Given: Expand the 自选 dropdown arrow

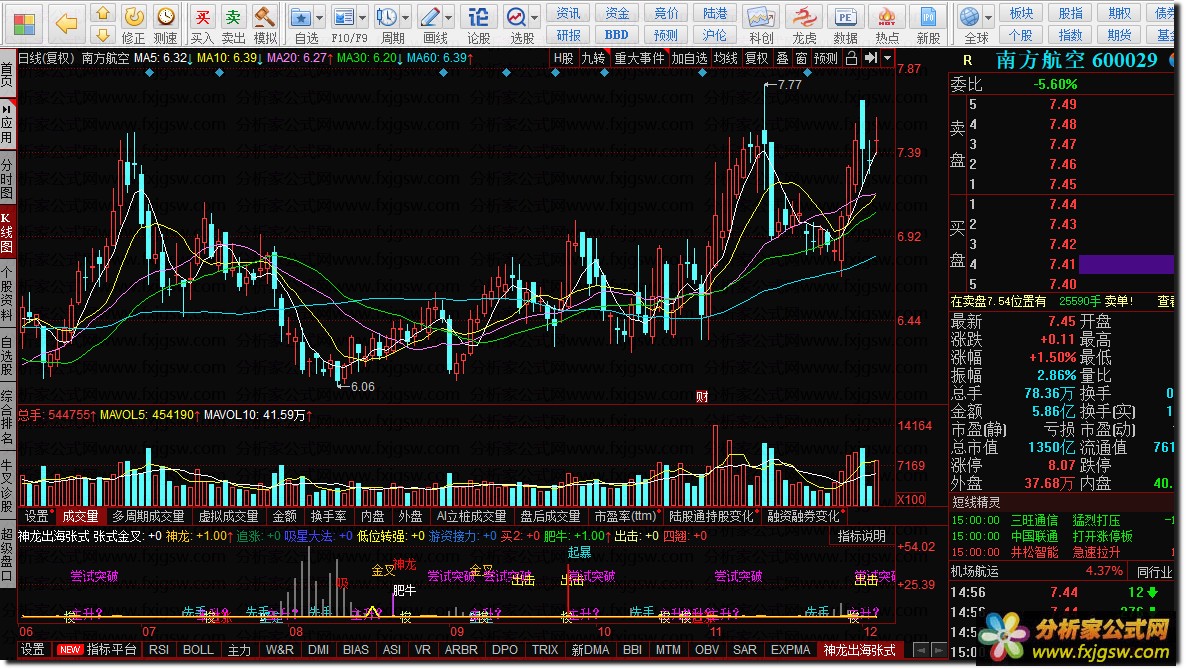Looking at the screenshot, I should coord(320,17).
